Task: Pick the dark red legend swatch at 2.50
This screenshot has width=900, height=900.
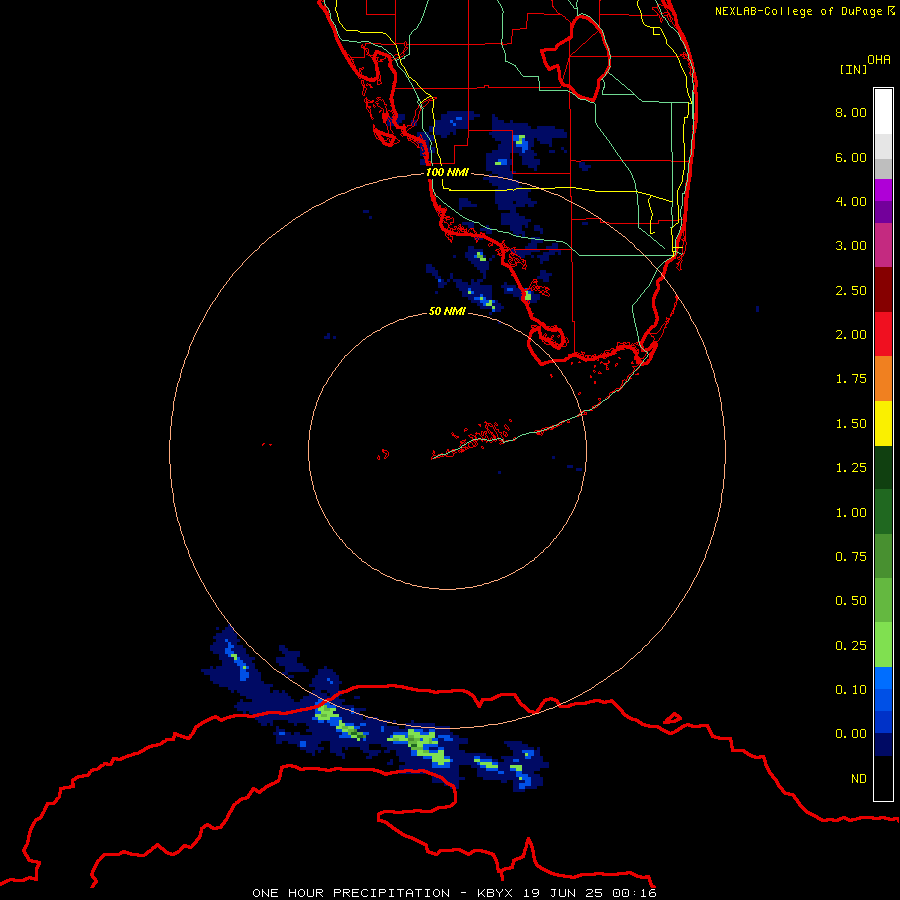Action: click(x=883, y=289)
